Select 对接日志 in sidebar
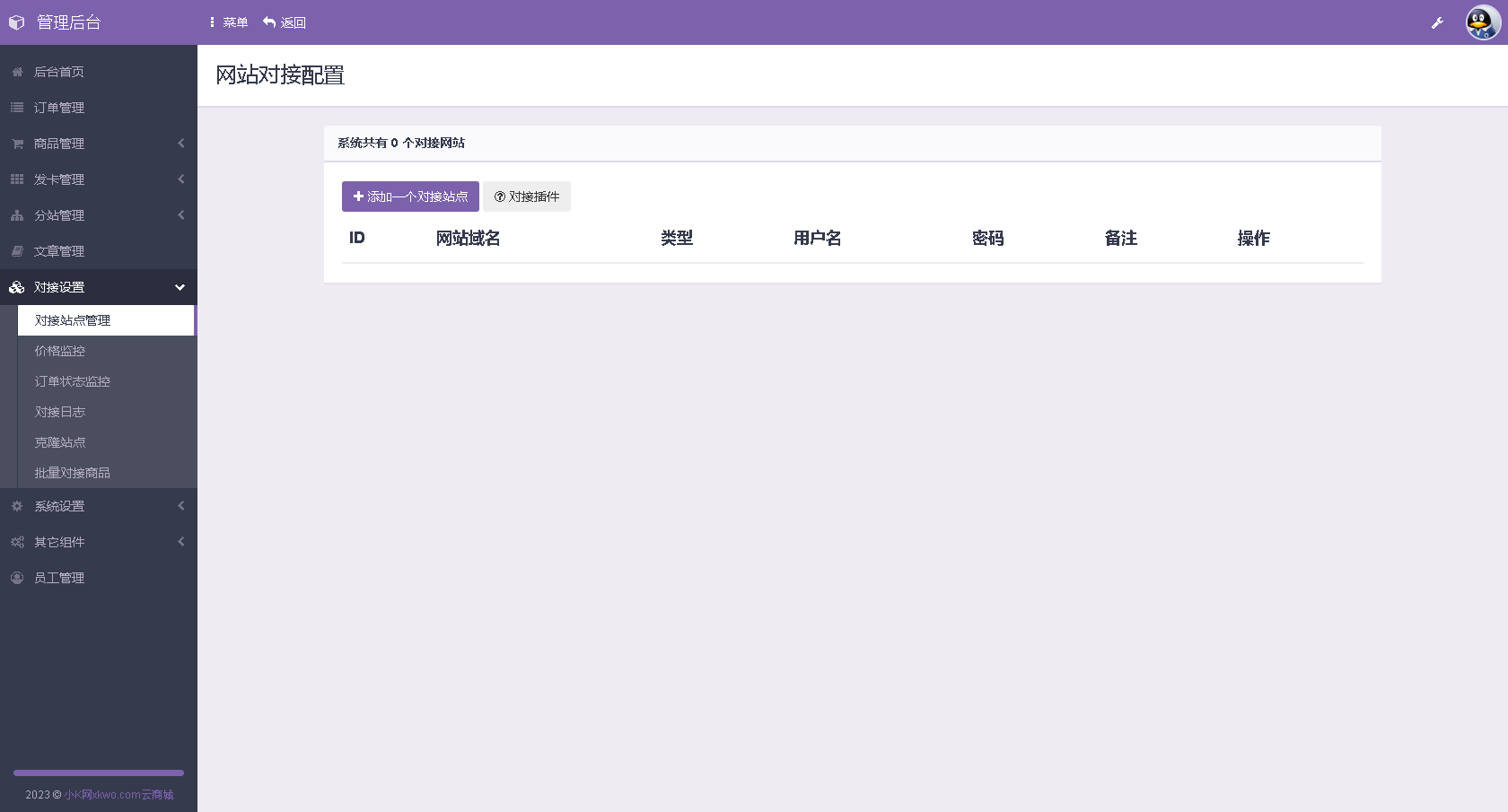Viewport: 1508px width, 812px height. click(x=60, y=412)
